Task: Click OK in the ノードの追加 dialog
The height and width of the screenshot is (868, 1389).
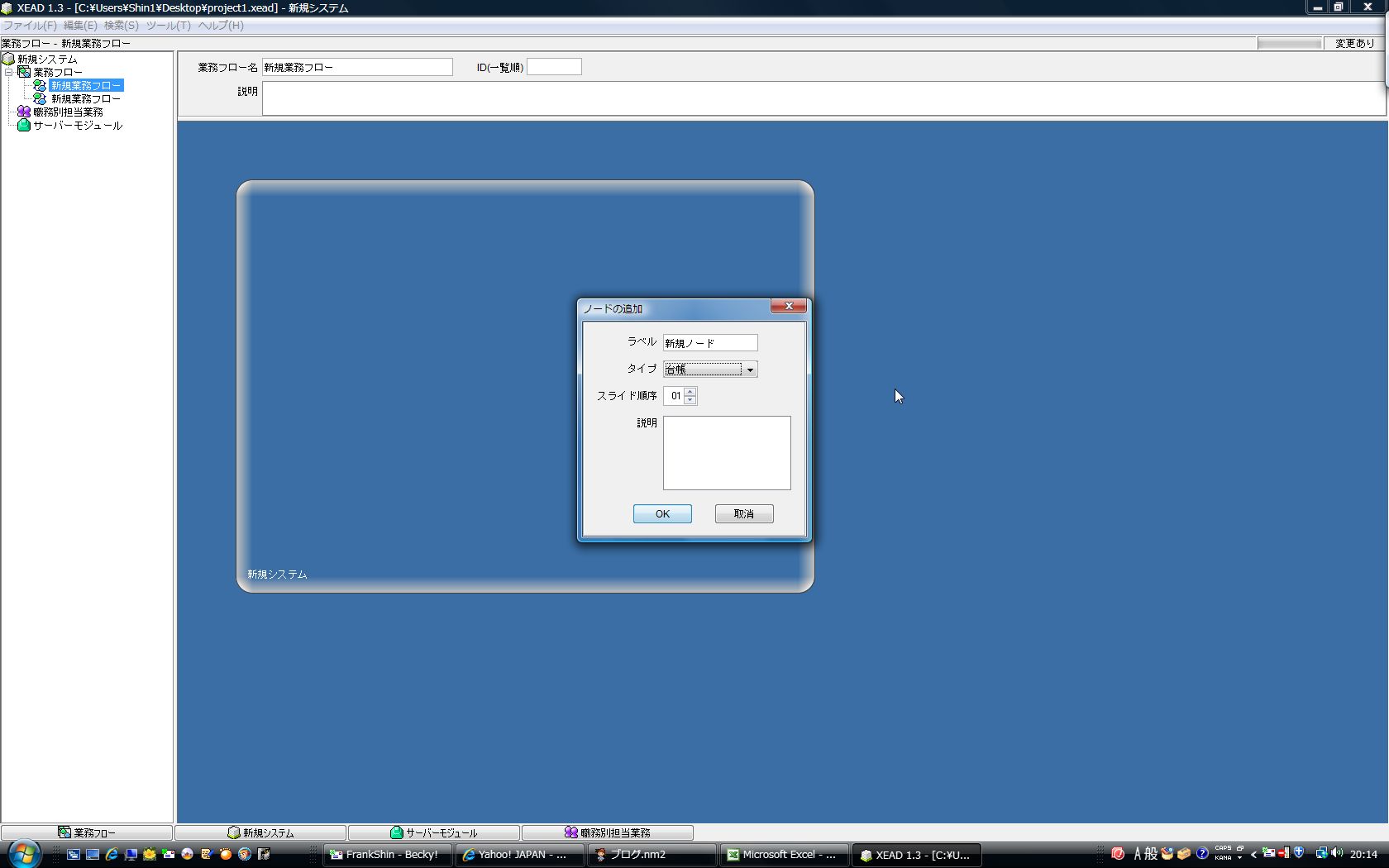Action: [662, 513]
